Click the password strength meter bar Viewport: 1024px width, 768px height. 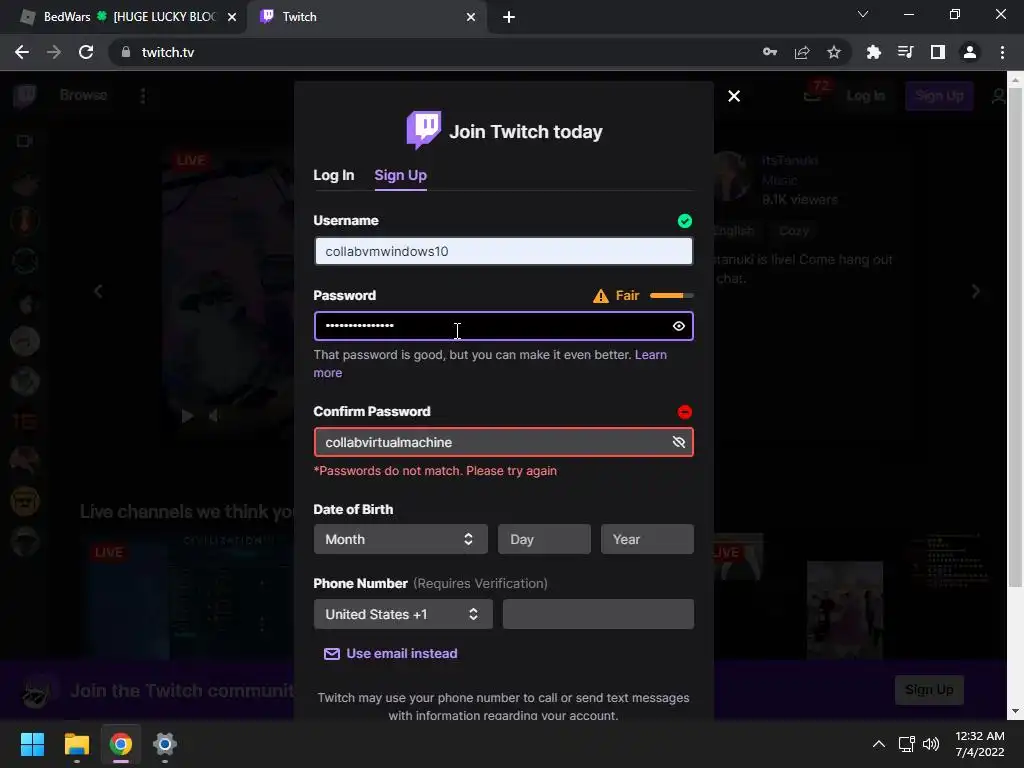[x=671, y=296]
